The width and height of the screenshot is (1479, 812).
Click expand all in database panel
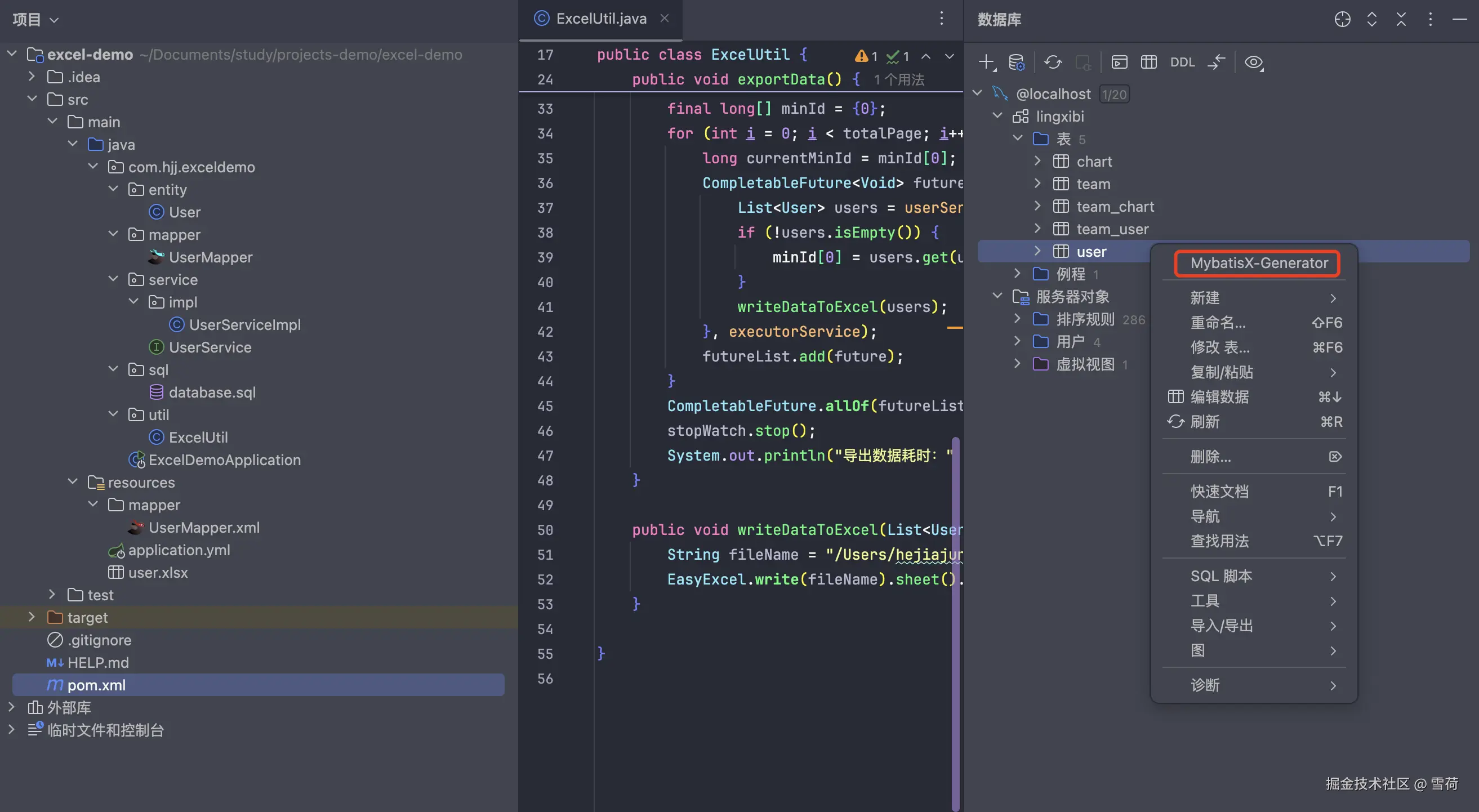click(x=1371, y=20)
